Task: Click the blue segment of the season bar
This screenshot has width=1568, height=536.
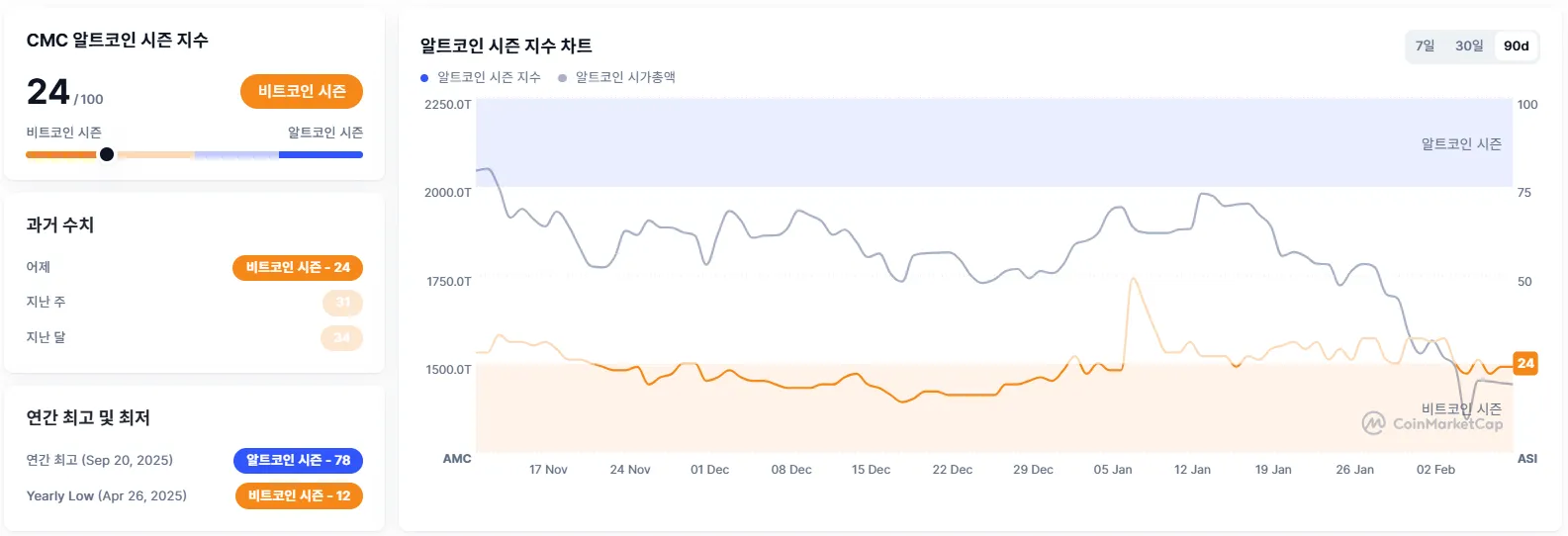Action: coord(321,154)
